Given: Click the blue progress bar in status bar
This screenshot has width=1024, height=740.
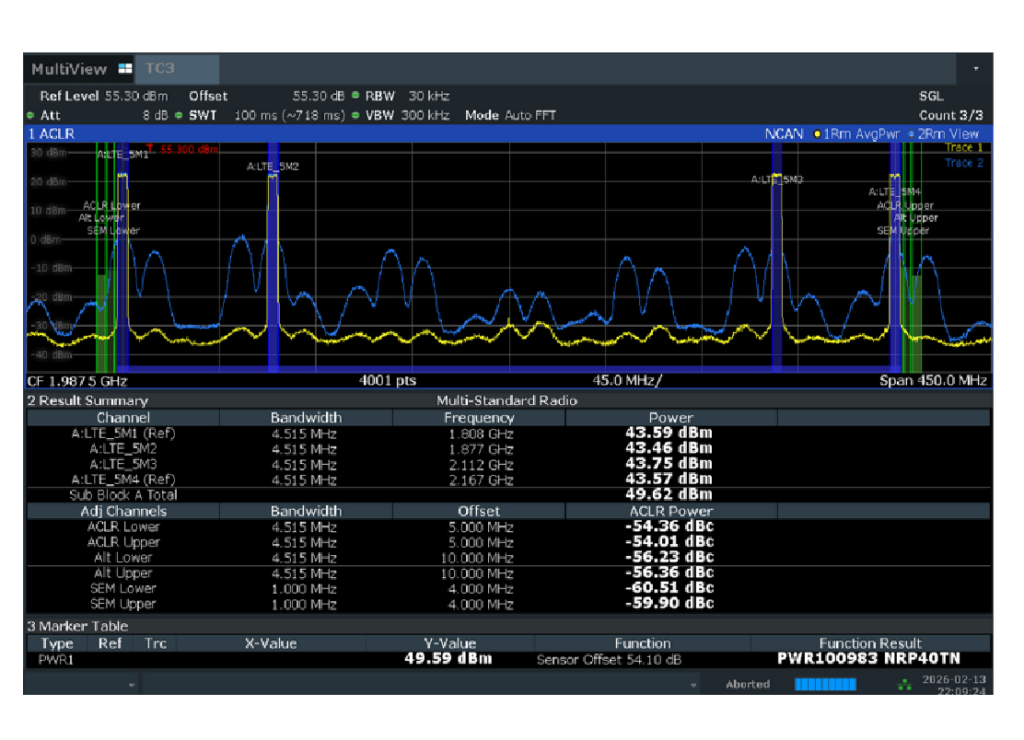Looking at the screenshot, I should pyautogui.click(x=825, y=684).
